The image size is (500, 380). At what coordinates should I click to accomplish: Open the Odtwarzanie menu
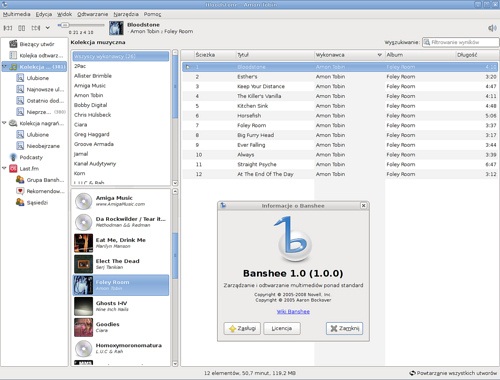coord(93,14)
